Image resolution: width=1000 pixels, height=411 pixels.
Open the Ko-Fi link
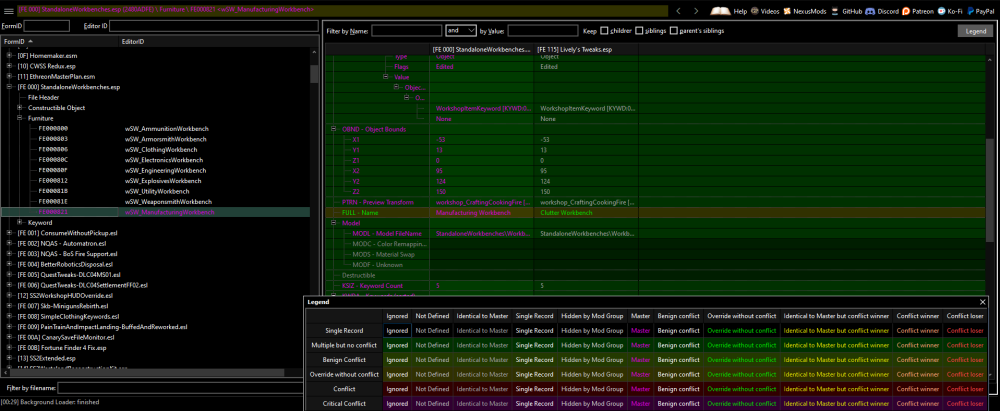(950, 11)
